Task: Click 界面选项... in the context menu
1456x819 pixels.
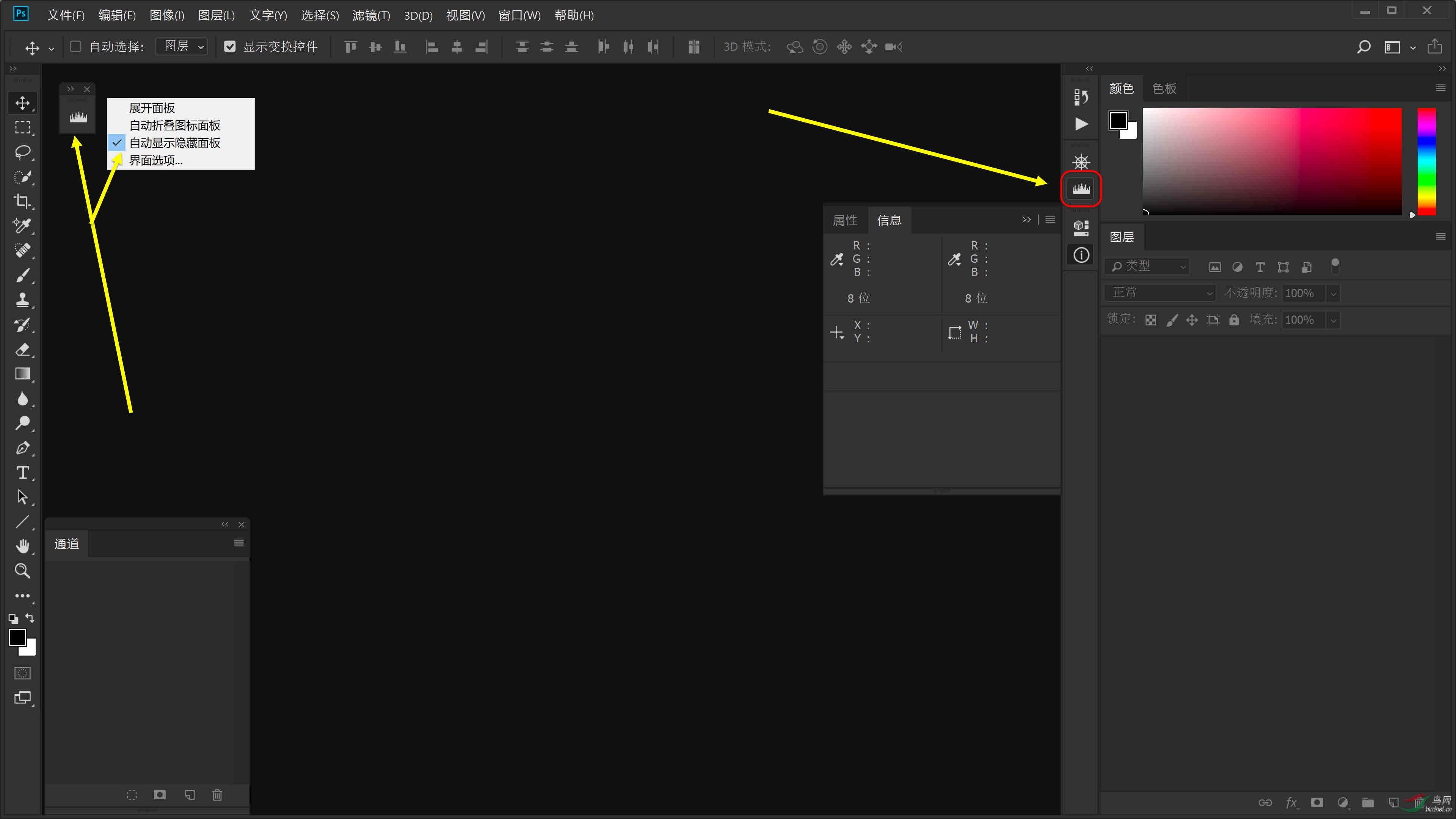Action: click(x=156, y=160)
